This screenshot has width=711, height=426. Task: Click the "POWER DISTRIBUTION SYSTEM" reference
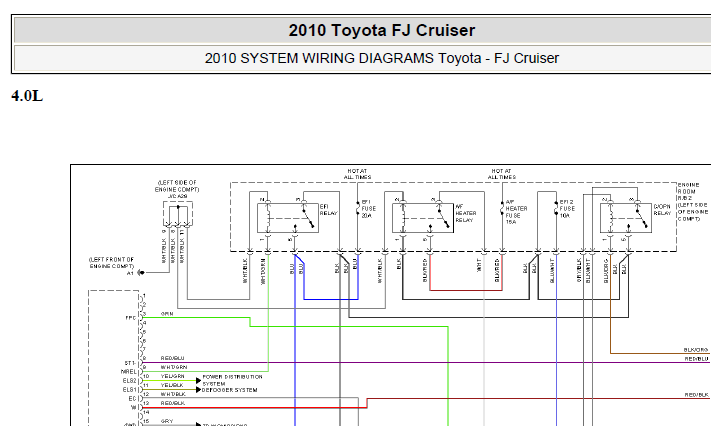click(232, 380)
